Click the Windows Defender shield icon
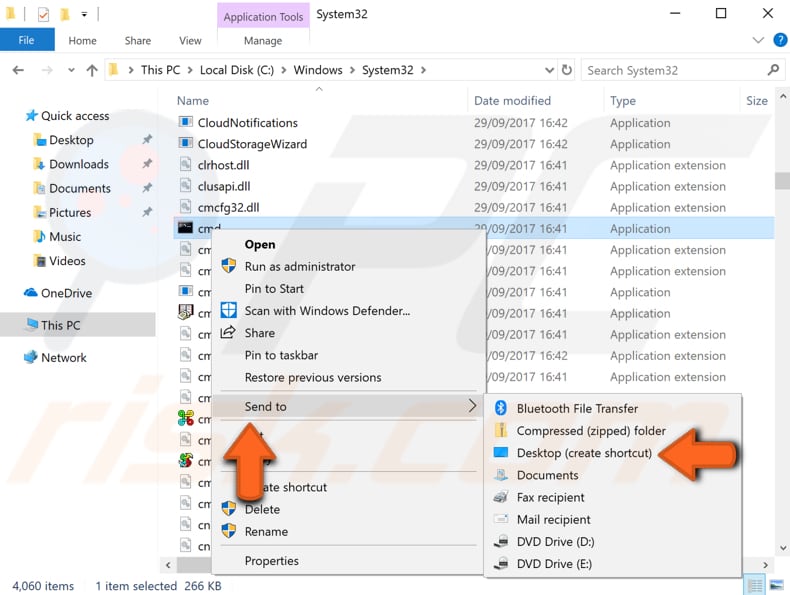This screenshot has width=790, height=595. [x=229, y=310]
